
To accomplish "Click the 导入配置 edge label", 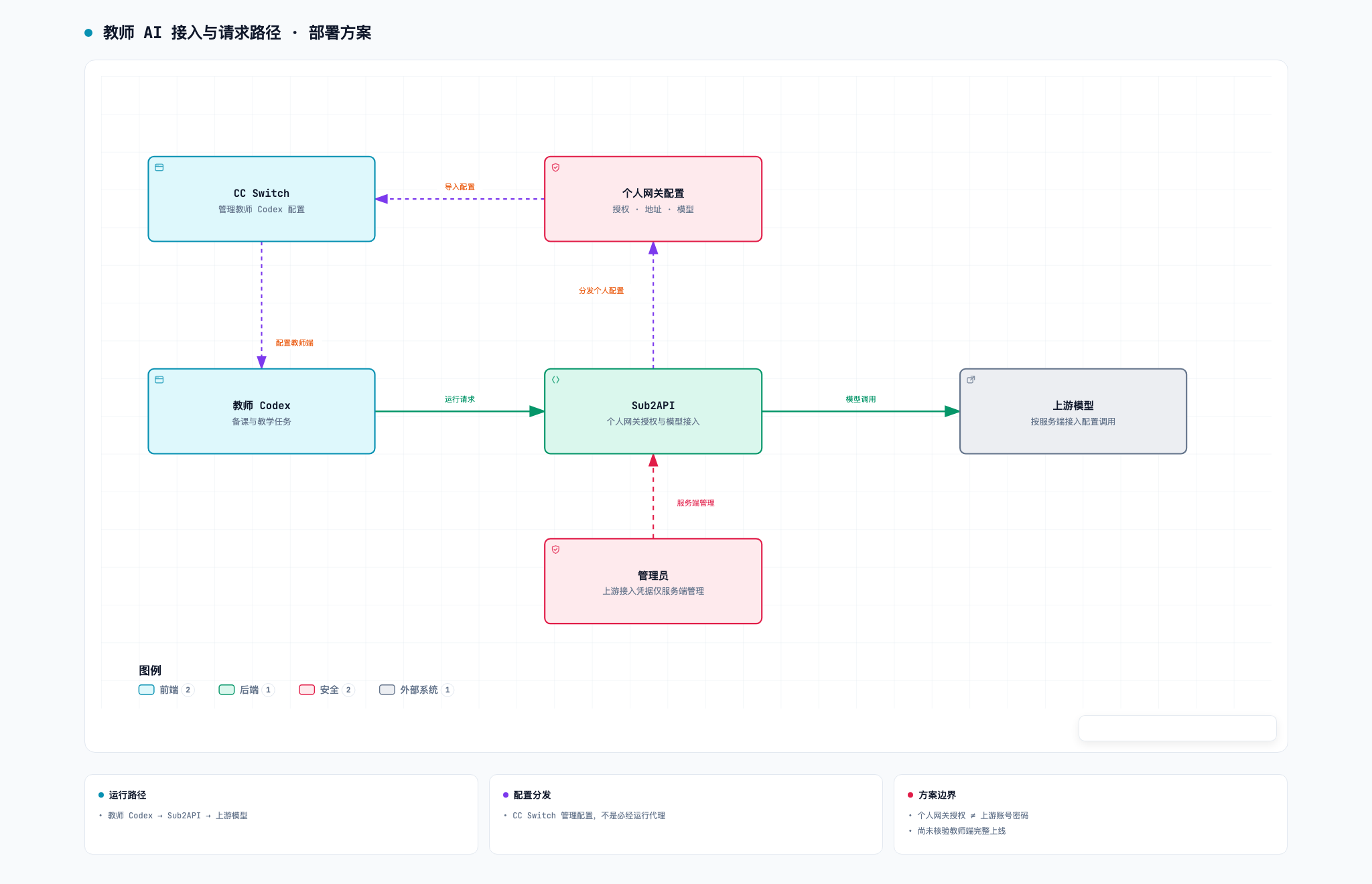I will click(460, 187).
